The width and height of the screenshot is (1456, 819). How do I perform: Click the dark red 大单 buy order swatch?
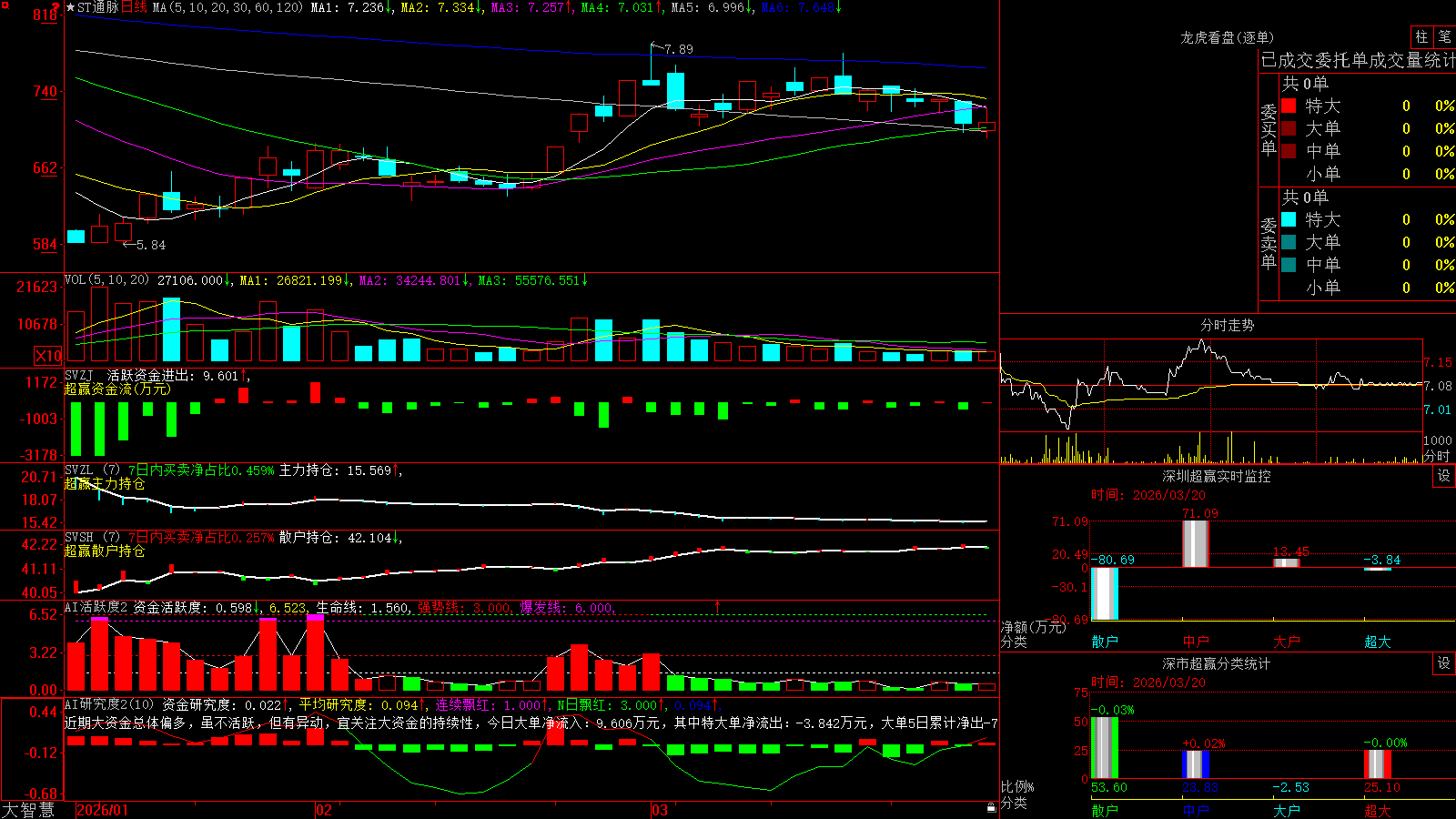coord(1289,128)
